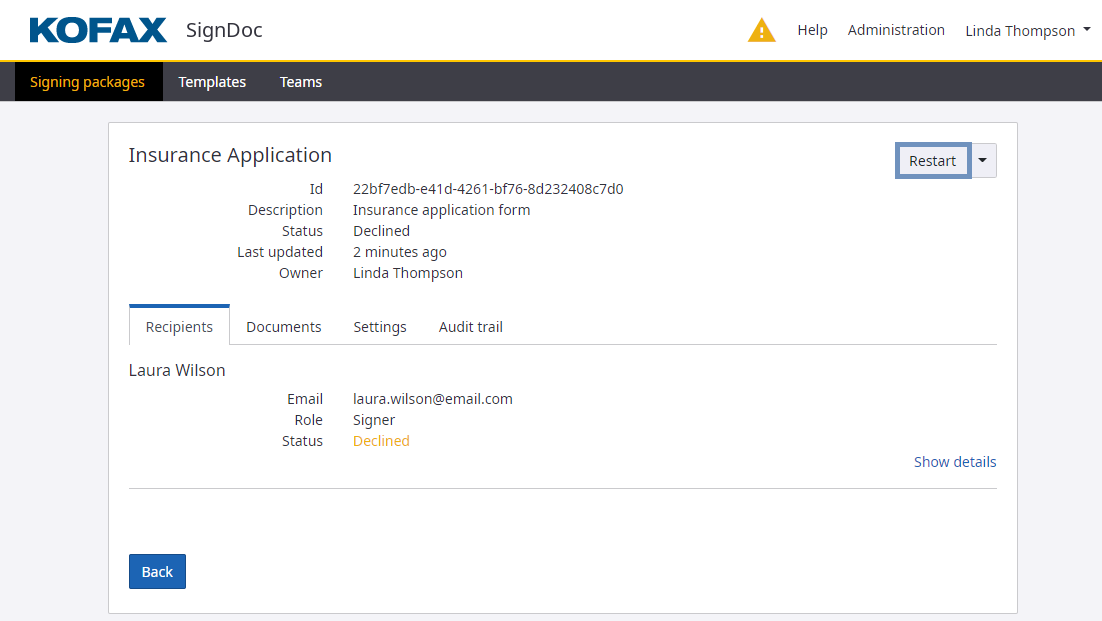
Task: Click the package Id value text
Action: 488,189
